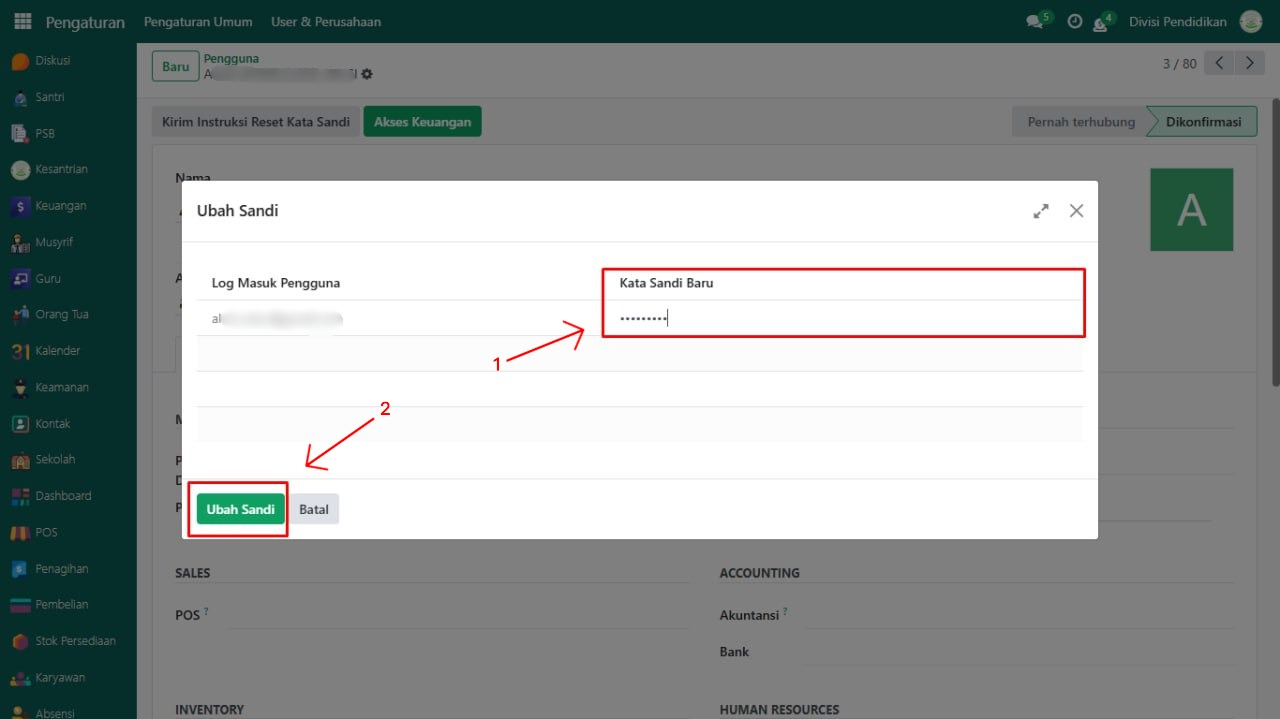Open the activities clock icon
This screenshot has height=719, width=1280.
click(x=1075, y=21)
